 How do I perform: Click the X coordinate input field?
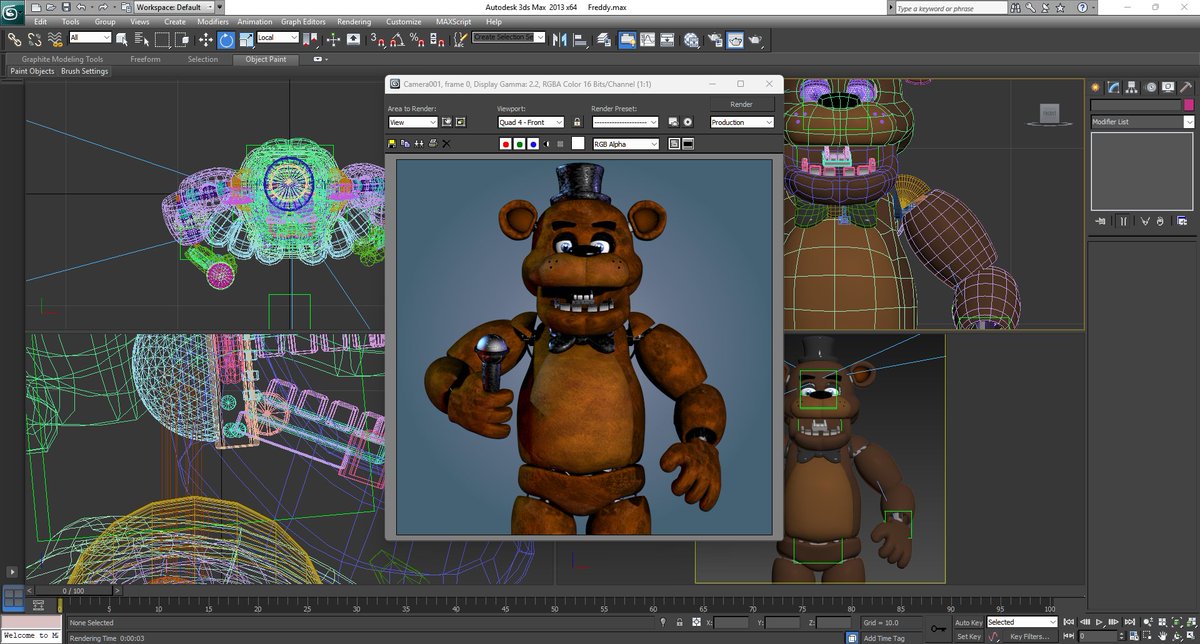tap(731, 622)
